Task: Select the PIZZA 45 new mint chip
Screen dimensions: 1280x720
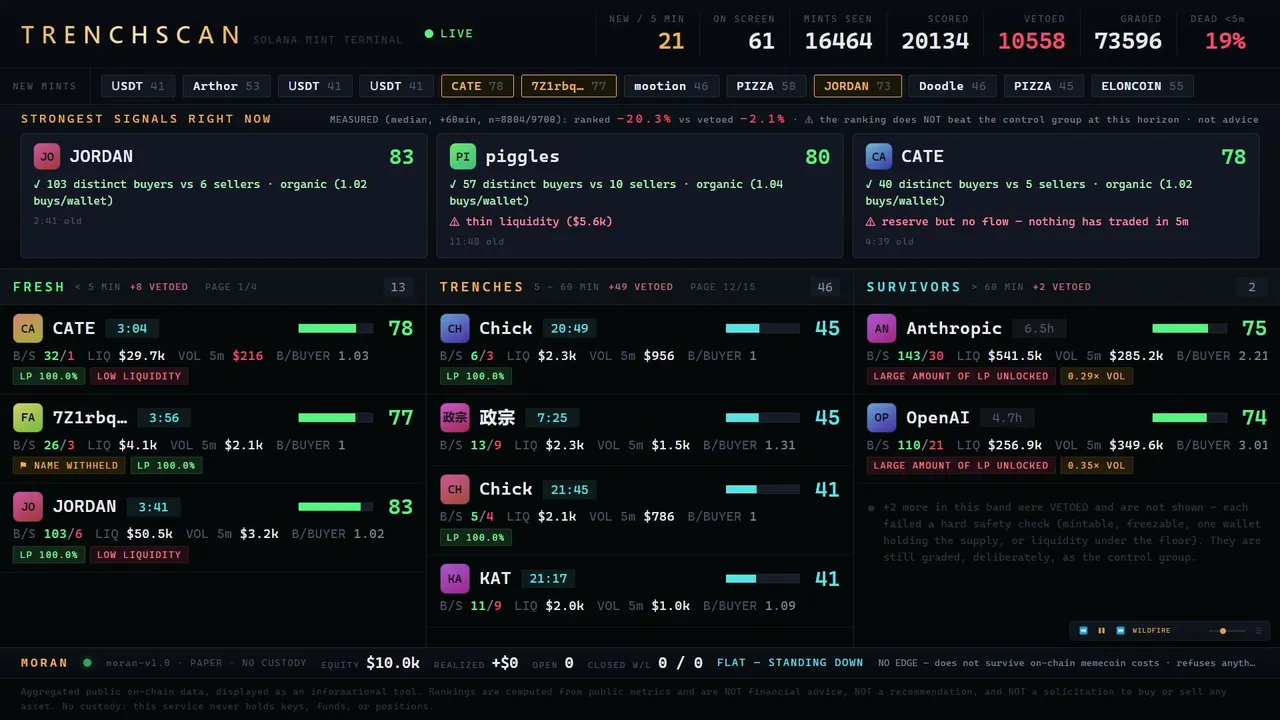Action: (1043, 86)
